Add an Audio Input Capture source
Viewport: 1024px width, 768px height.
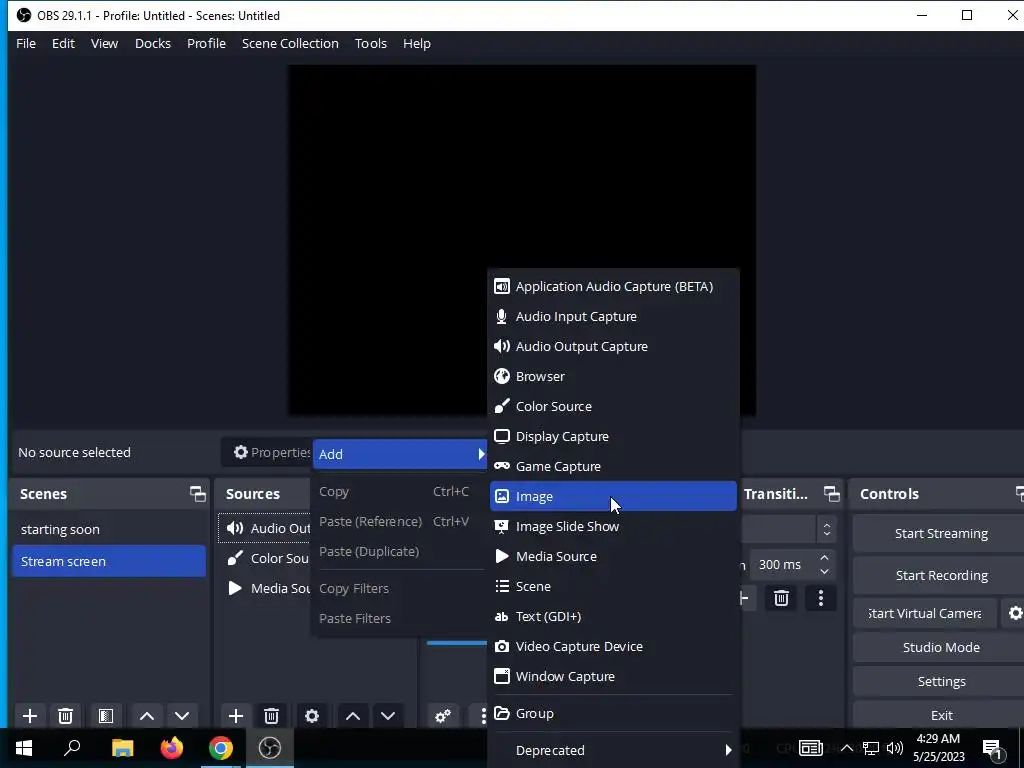[613, 316]
